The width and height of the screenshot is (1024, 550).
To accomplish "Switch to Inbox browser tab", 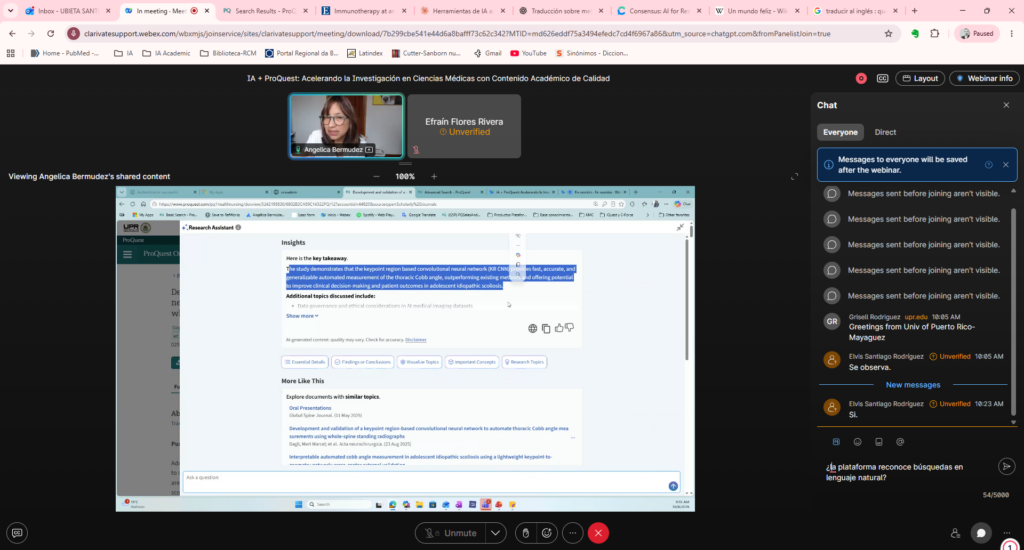I will [67, 11].
